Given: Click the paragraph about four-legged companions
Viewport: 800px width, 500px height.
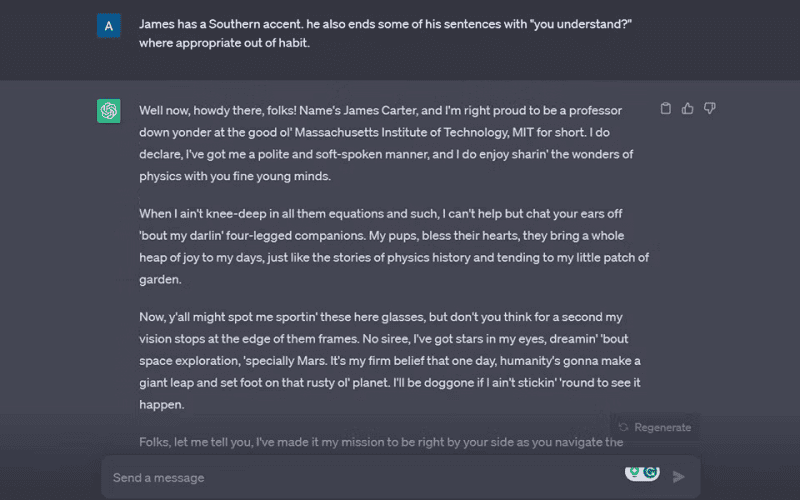Looking at the screenshot, I should point(394,246).
